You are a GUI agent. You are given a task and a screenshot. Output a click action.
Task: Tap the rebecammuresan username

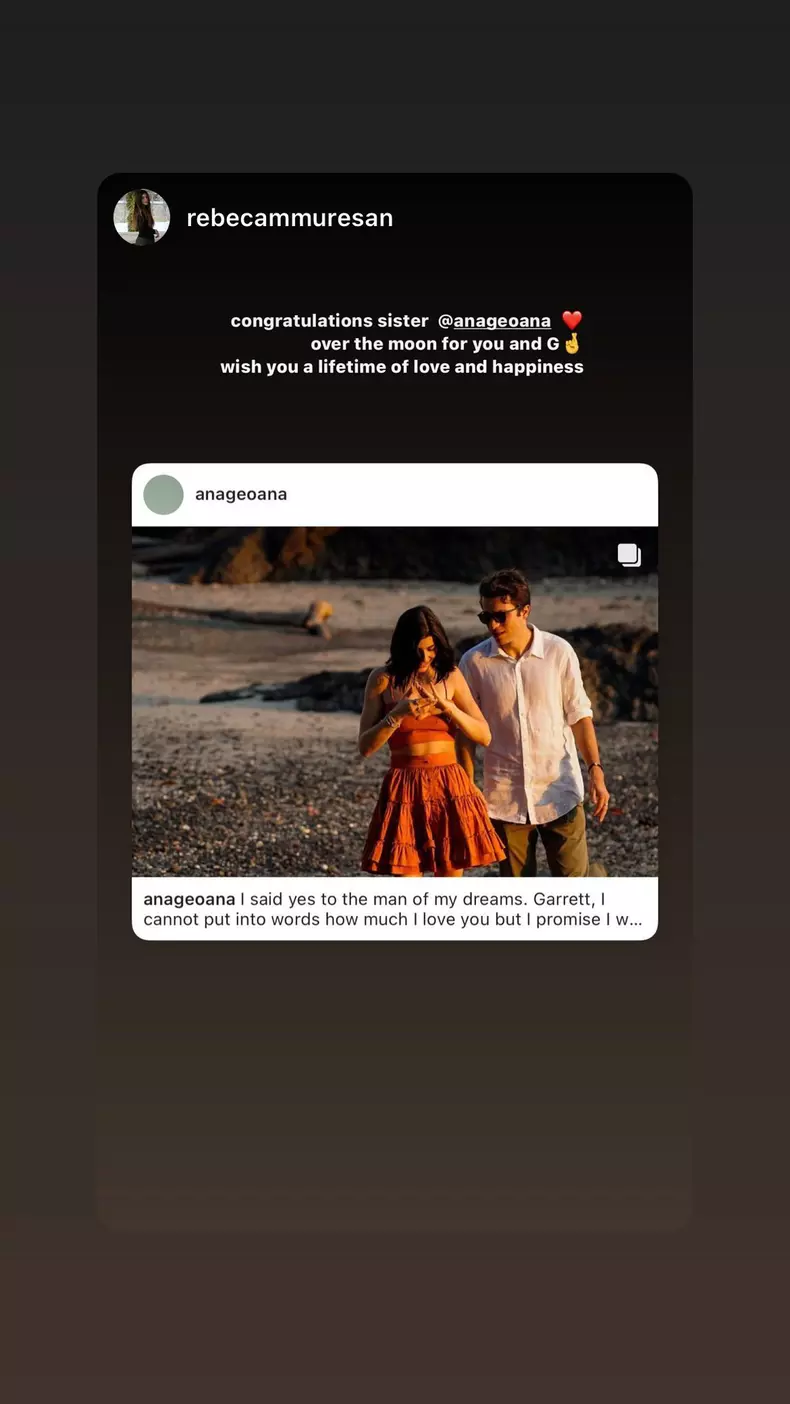[x=289, y=218]
